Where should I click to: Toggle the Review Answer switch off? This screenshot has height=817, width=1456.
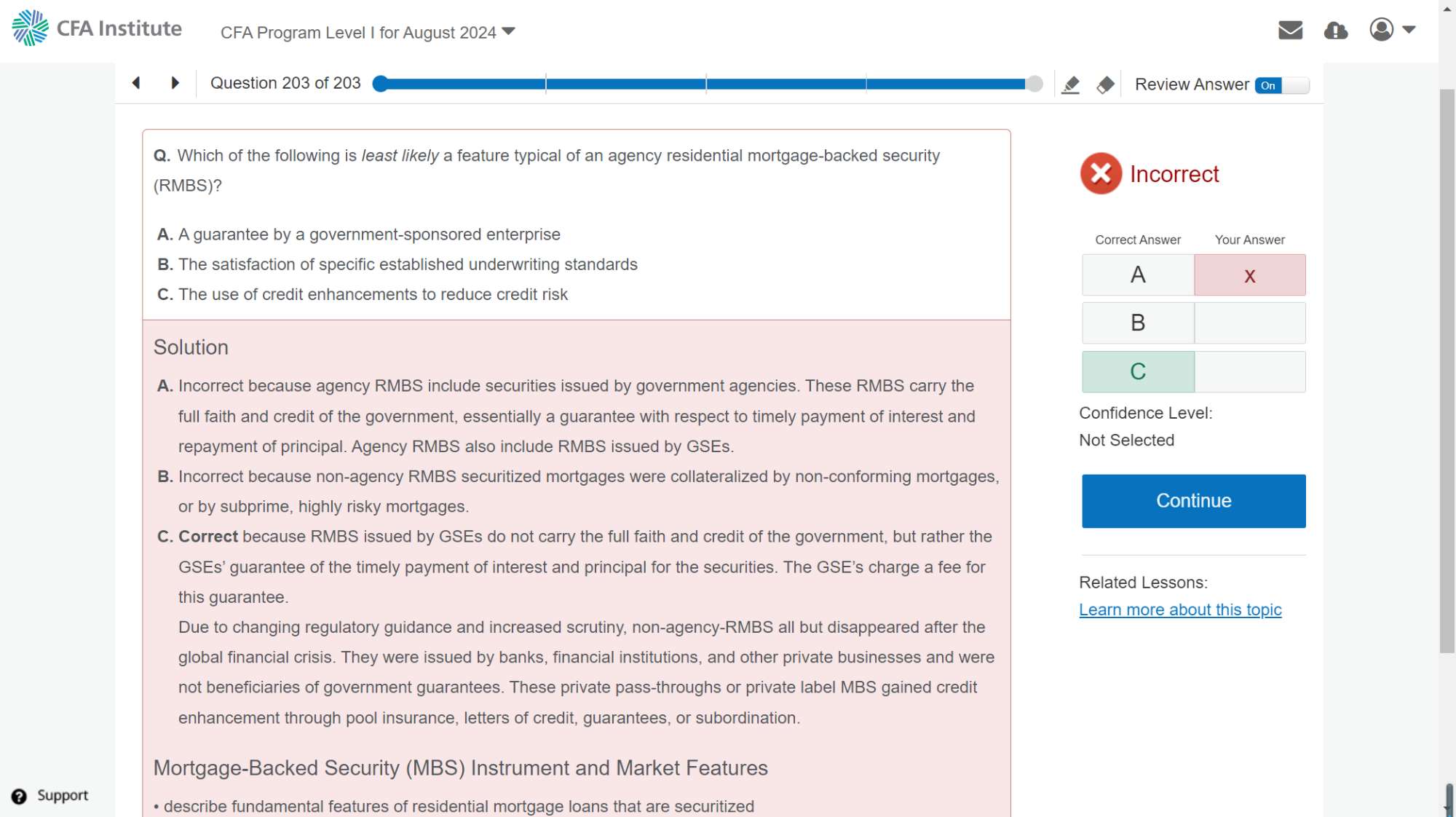[x=1281, y=85]
